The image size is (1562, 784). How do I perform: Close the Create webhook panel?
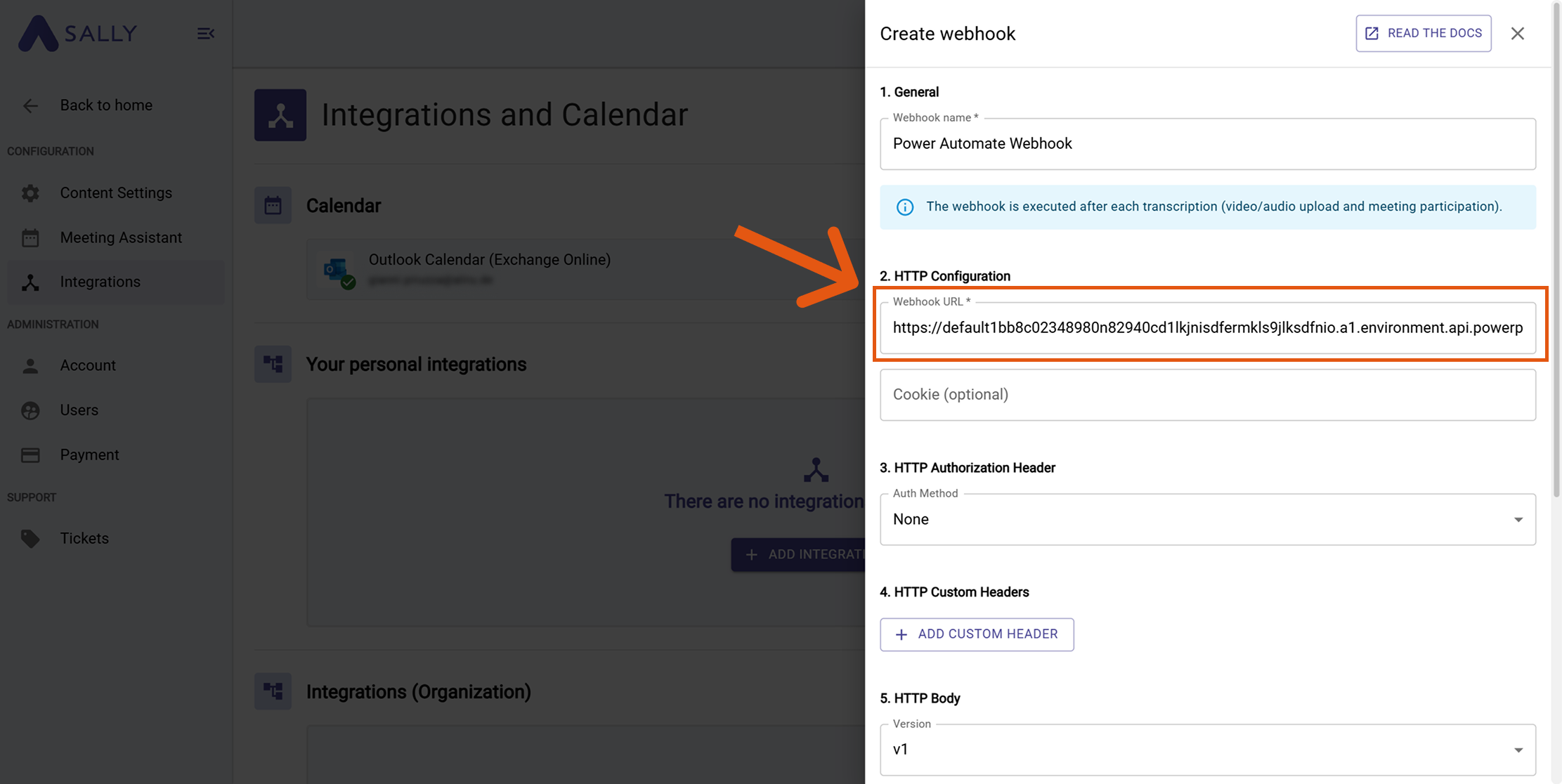[x=1518, y=33]
